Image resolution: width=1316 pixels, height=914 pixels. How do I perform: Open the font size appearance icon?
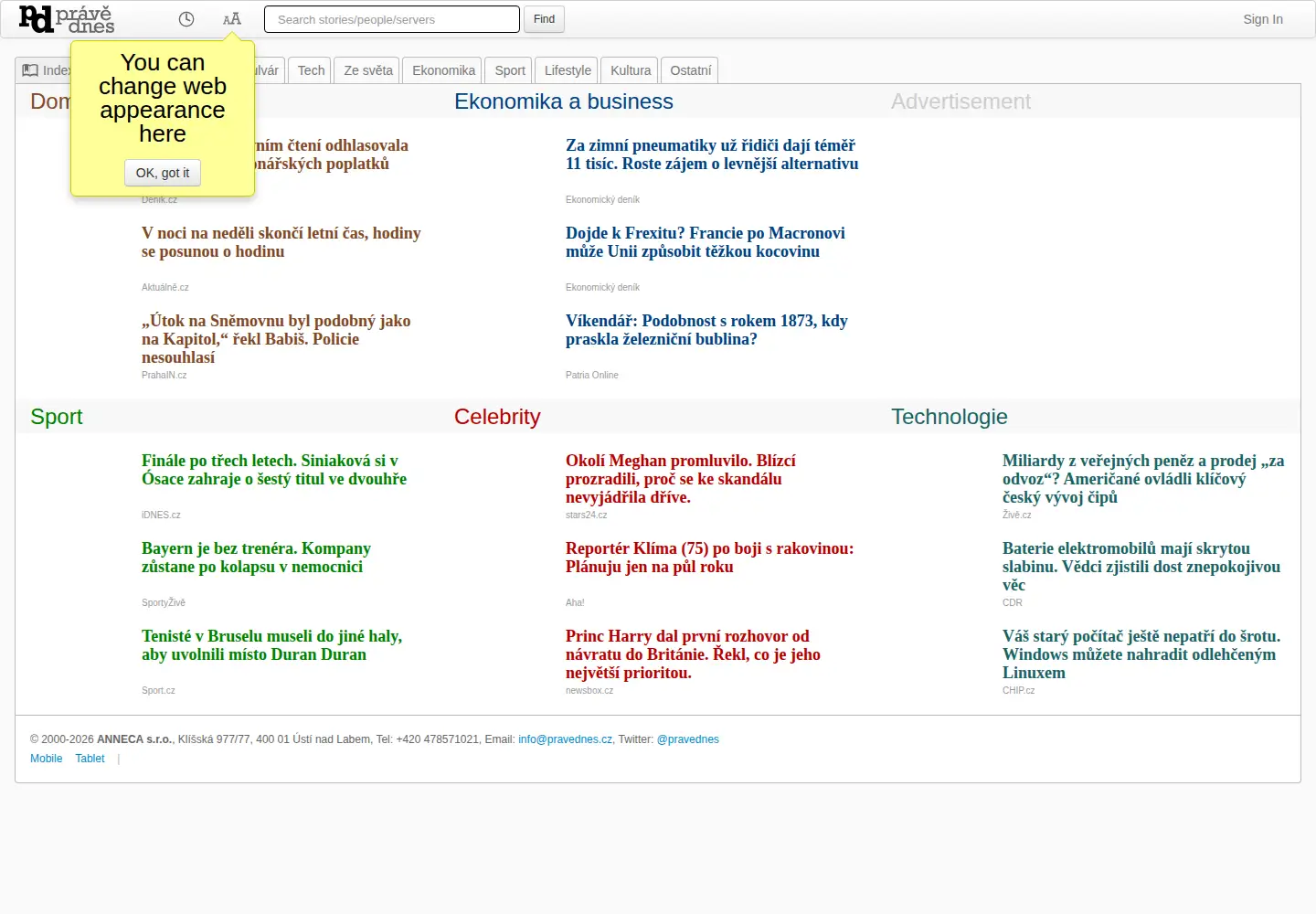pos(232,19)
